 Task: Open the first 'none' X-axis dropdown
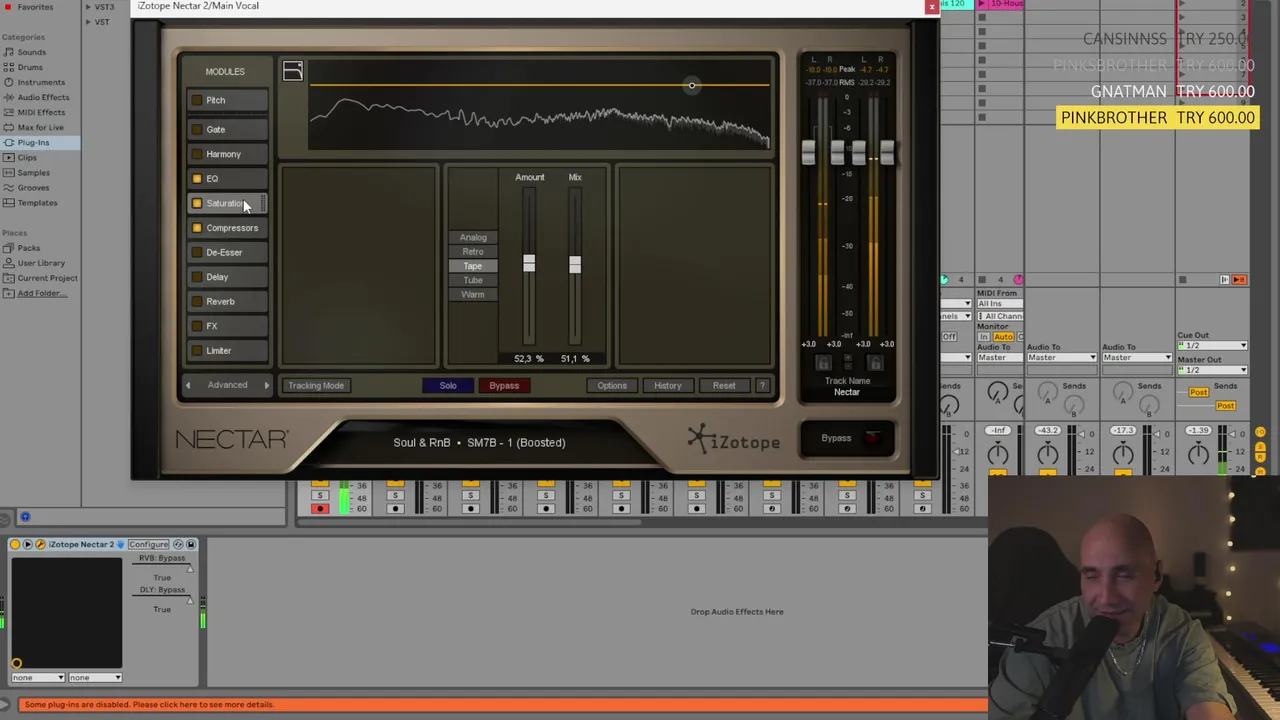pos(38,678)
